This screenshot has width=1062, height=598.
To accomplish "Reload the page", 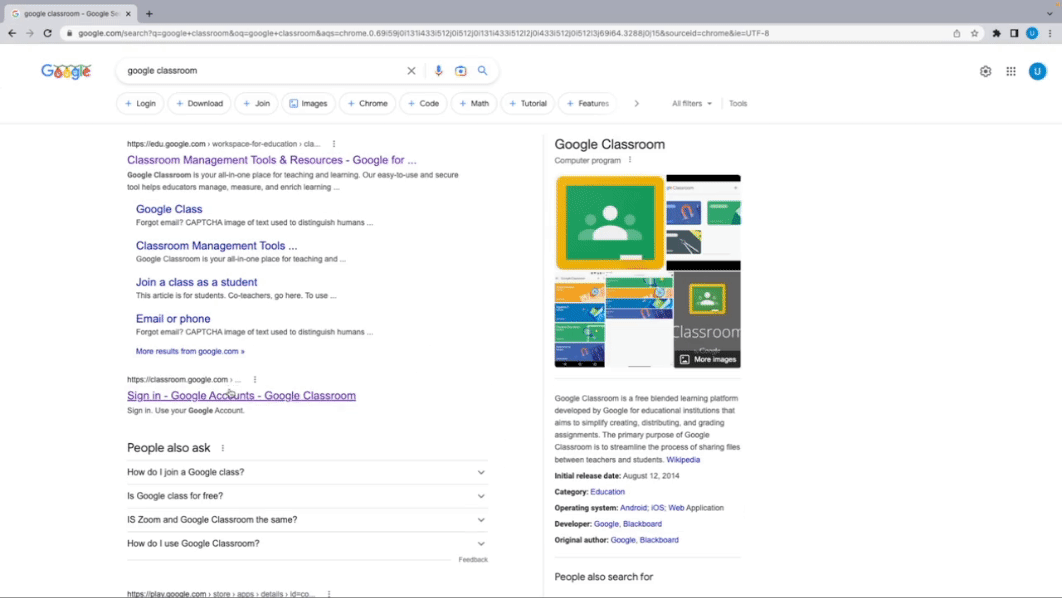I will coord(47,33).
